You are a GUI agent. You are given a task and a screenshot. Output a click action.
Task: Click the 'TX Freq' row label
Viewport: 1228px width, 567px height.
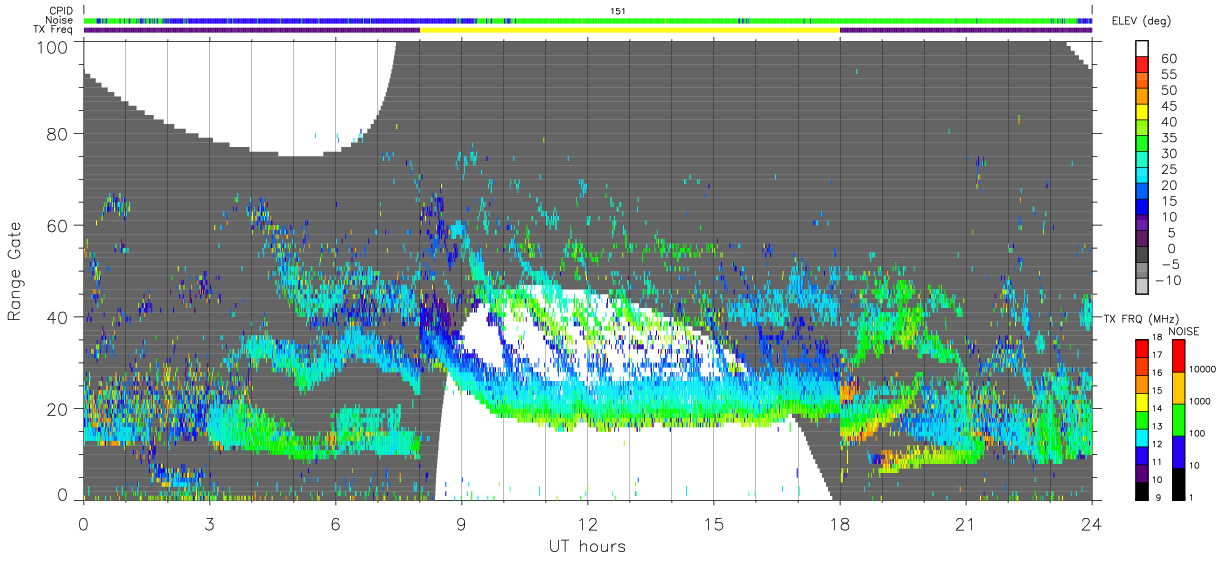(54, 30)
